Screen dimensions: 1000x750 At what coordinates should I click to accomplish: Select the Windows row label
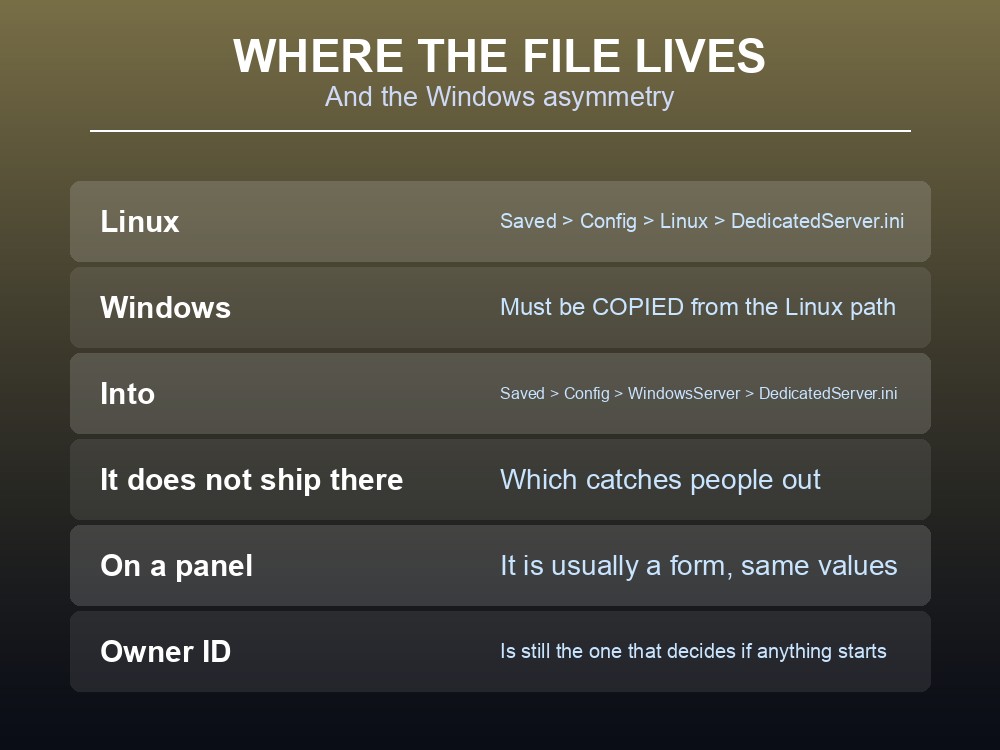(165, 307)
